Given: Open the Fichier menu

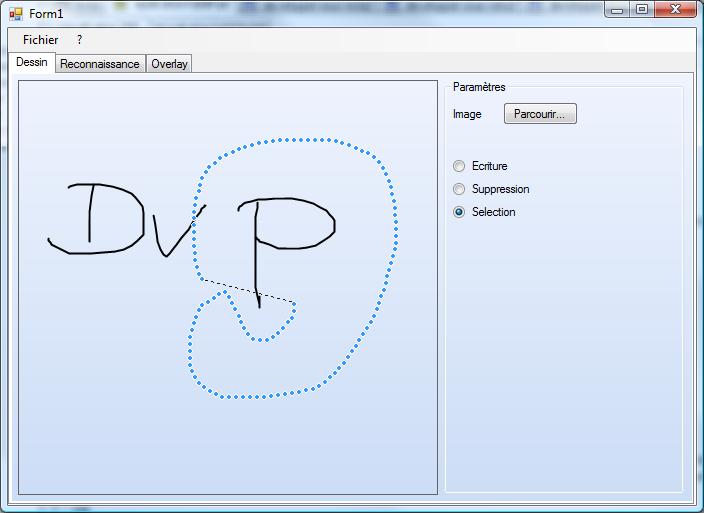Looking at the screenshot, I should [41, 40].
